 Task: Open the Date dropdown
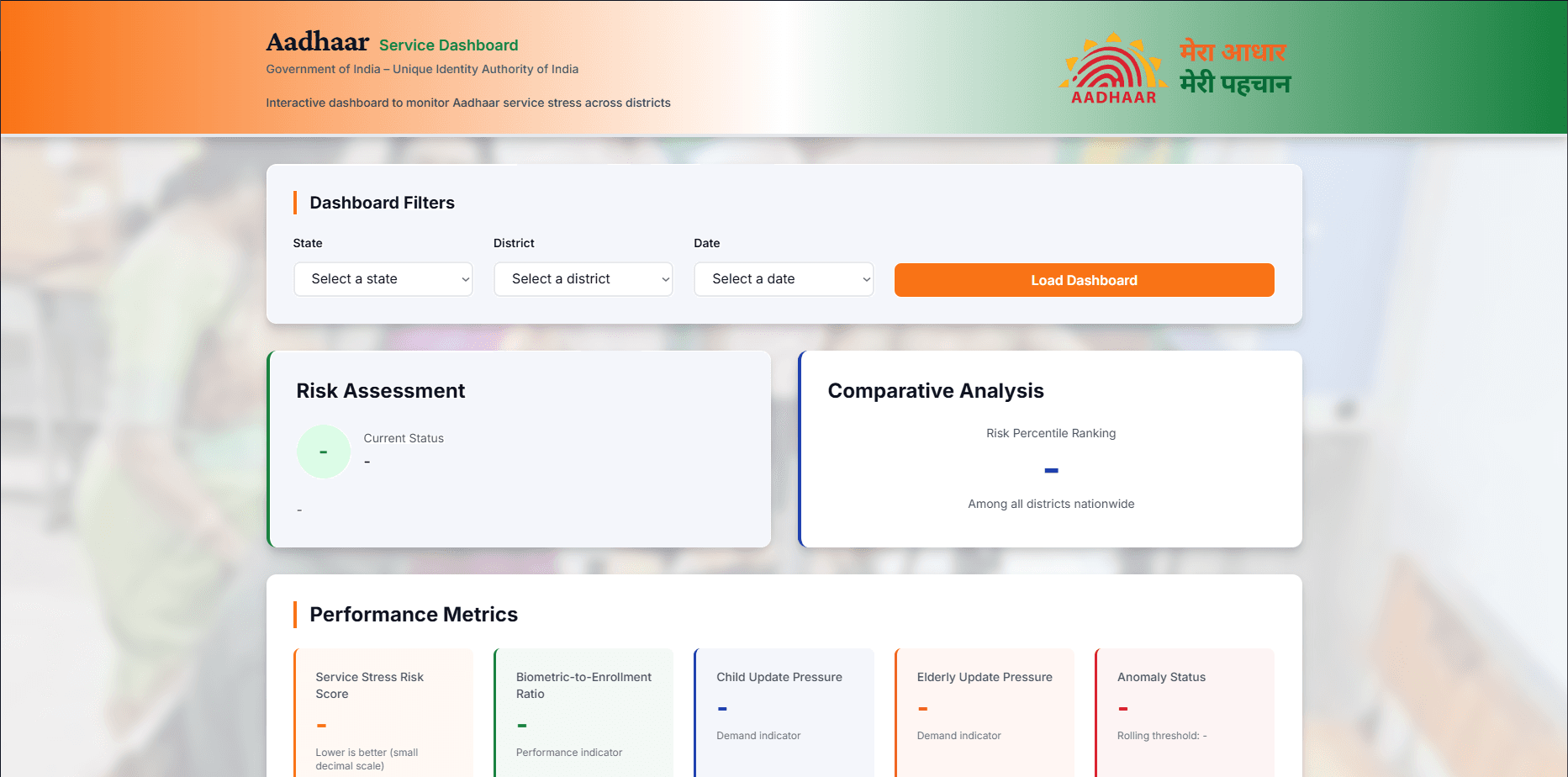(x=784, y=279)
